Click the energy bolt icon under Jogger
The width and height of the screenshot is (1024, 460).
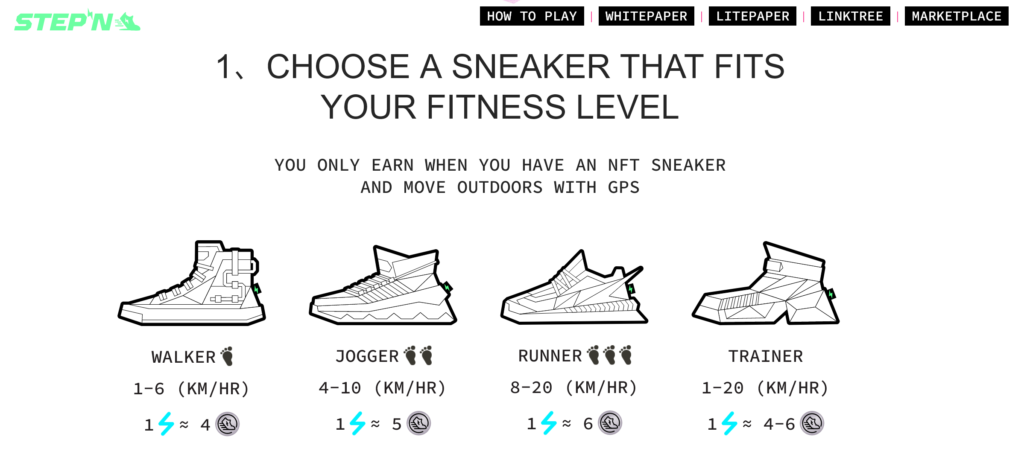(x=357, y=423)
